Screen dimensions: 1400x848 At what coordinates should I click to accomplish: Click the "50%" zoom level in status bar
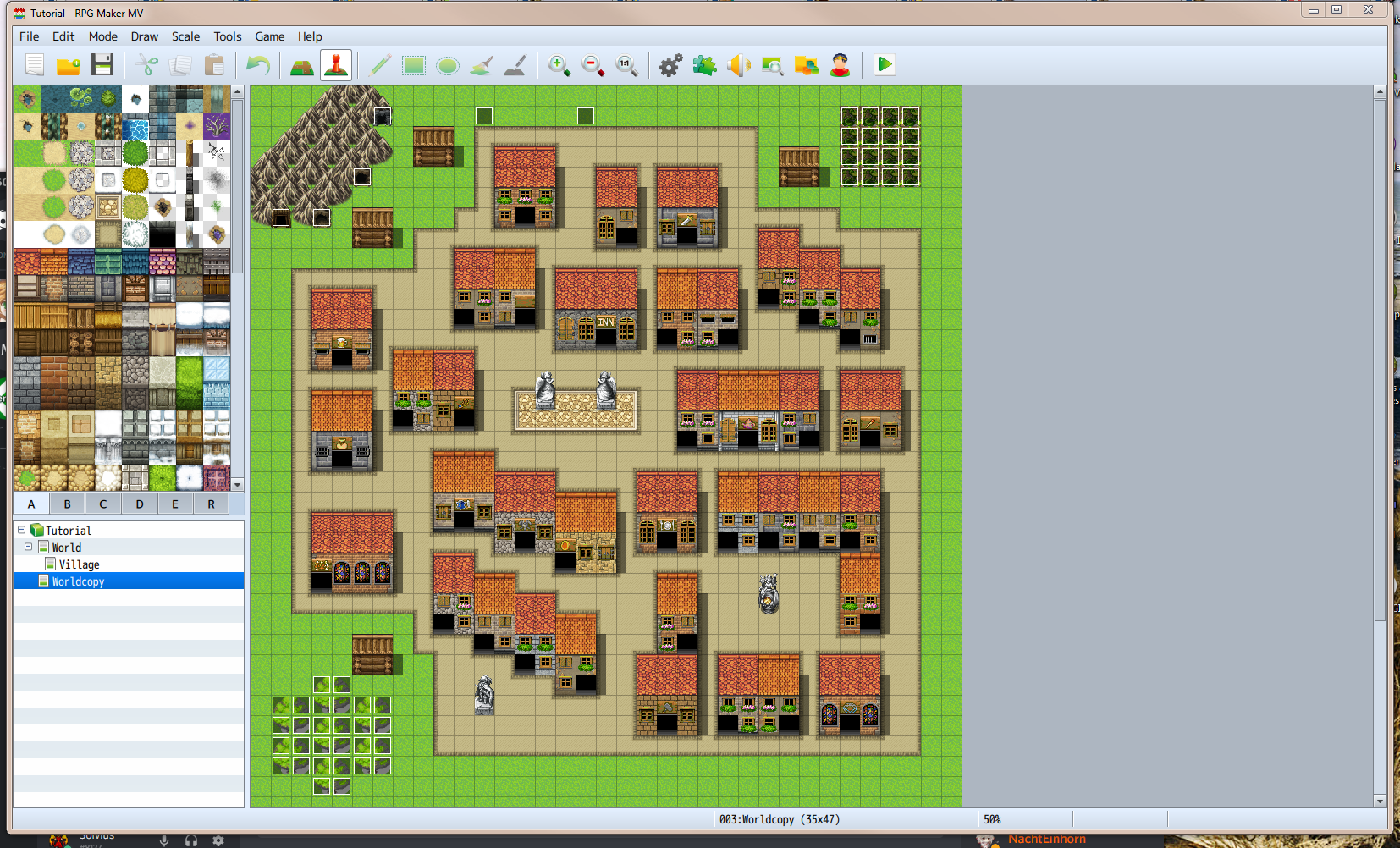[x=992, y=819]
